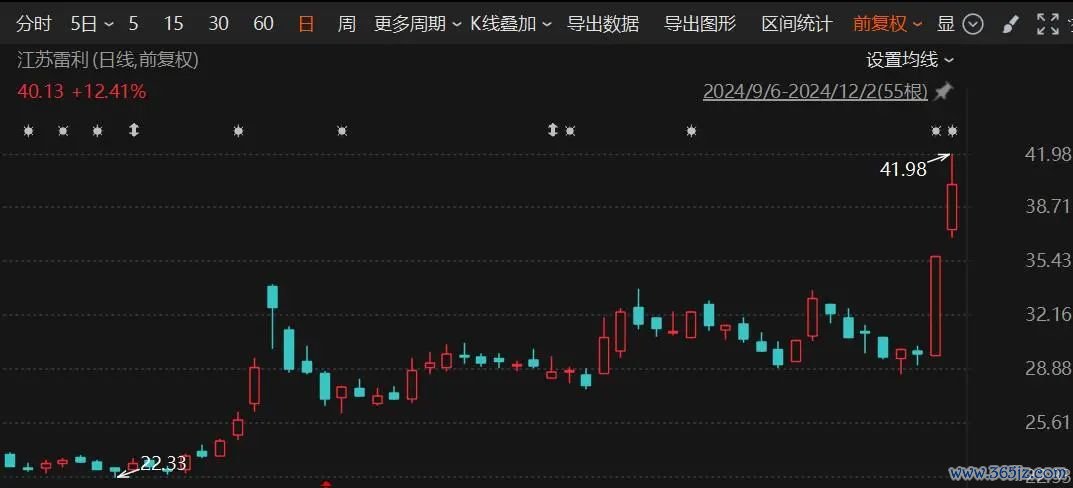The width and height of the screenshot is (1073, 488).
Task: Select the 60-minute K-line period
Action: point(263,24)
